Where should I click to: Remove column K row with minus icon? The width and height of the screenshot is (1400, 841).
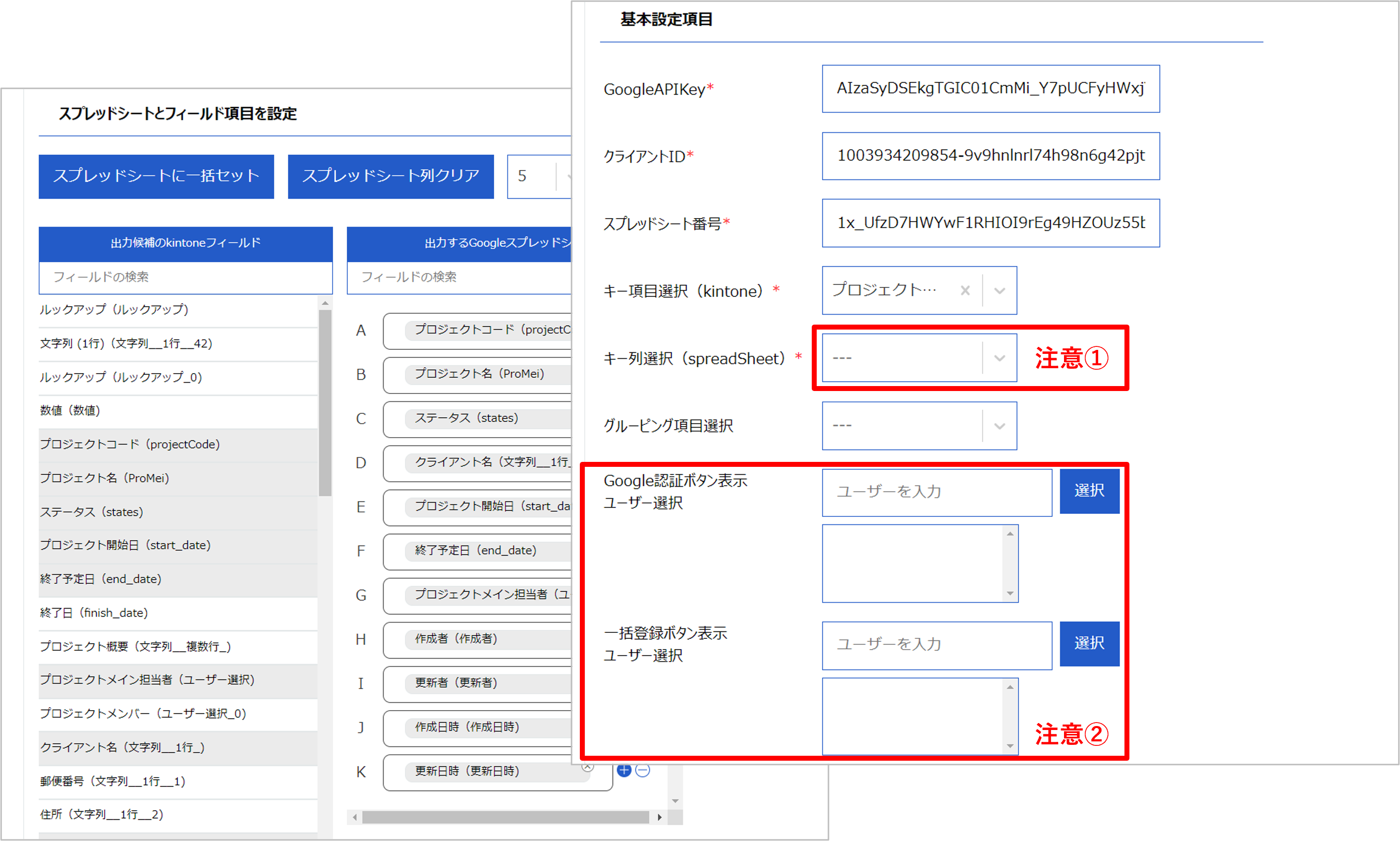pos(642,771)
